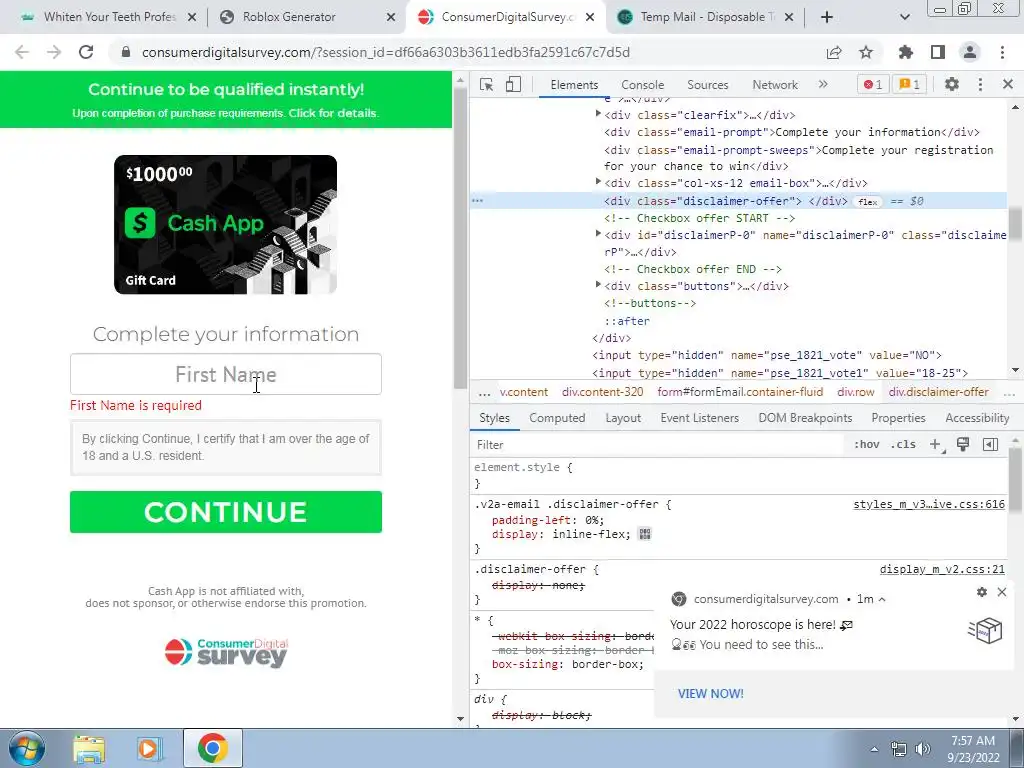Image resolution: width=1024 pixels, height=768 pixels.
Task: Click the Filter styles input
Action: pos(656,445)
